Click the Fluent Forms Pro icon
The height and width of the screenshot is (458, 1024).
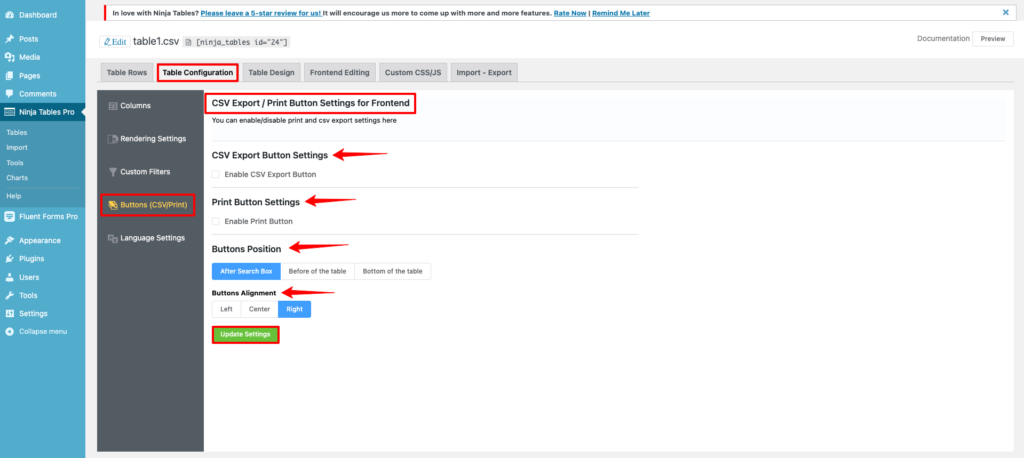(x=10, y=217)
